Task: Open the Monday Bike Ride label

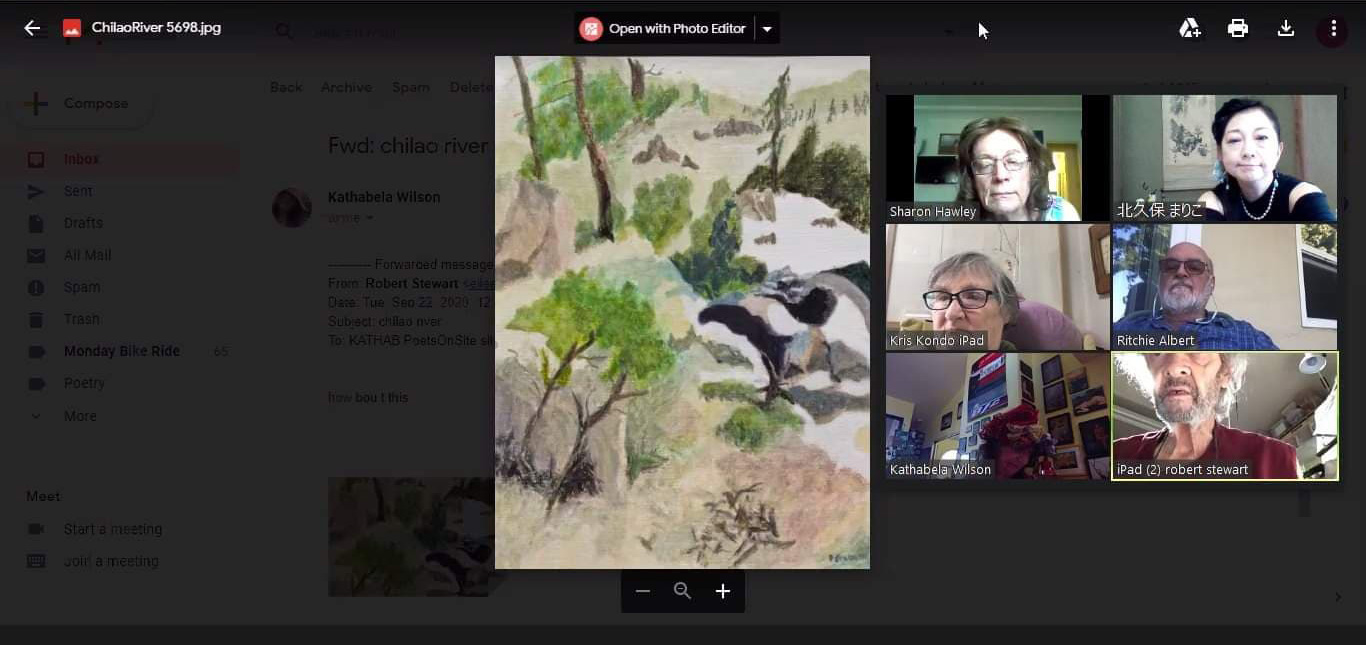Action: [x=120, y=351]
